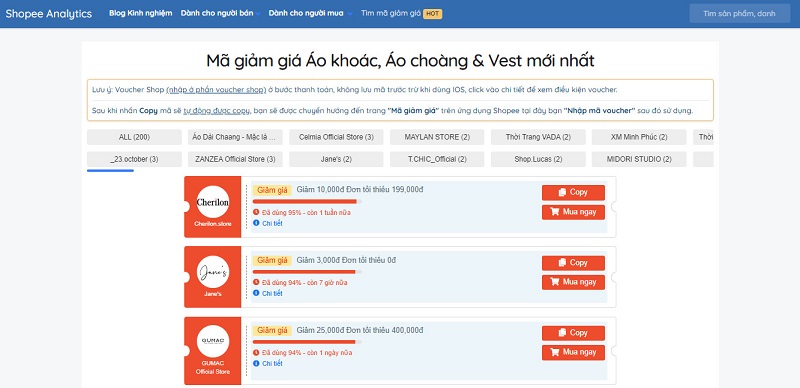Filter by MIDORI STUDIO (2)
This screenshot has height=388, width=800.
(x=639, y=159)
